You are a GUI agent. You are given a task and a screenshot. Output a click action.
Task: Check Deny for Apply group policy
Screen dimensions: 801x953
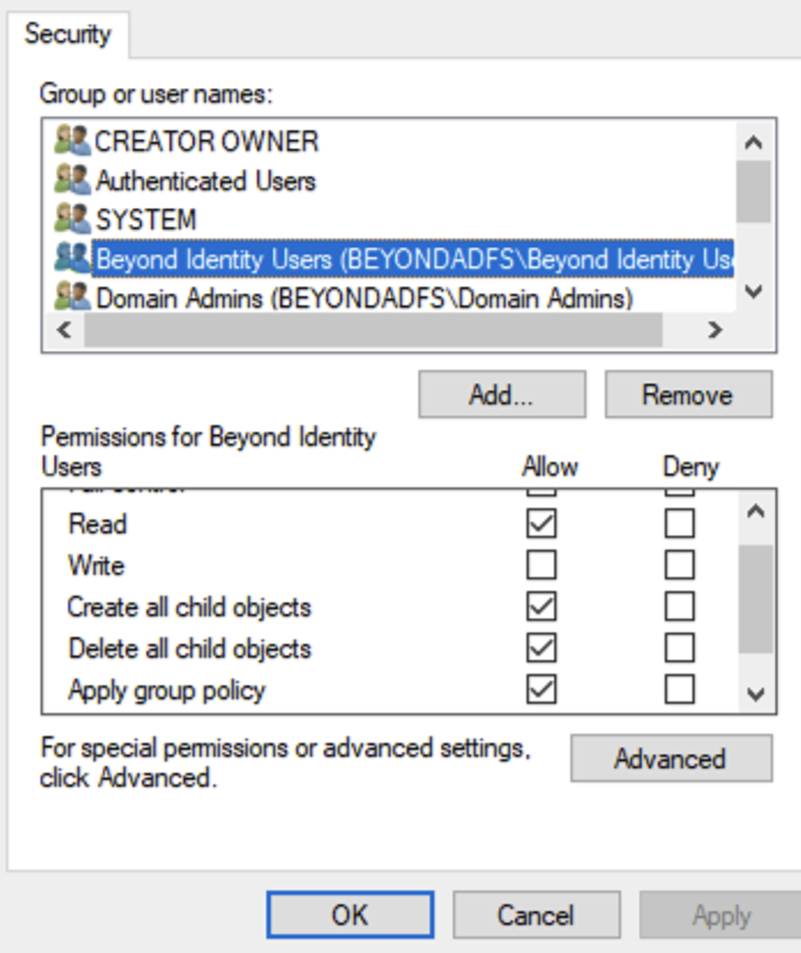tap(680, 690)
